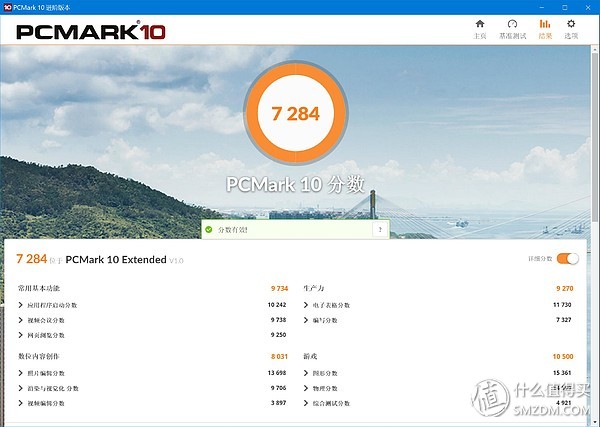The width and height of the screenshot is (600, 427).
Task: Click the 13 698 photo editing score
Action: tap(277, 373)
